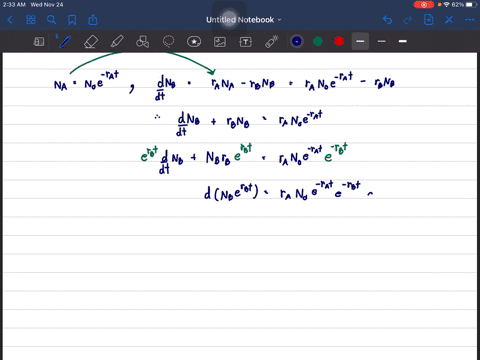The height and width of the screenshot is (360, 480).
Task: Open the Elements sticker tool
Action: coord(194,42)
